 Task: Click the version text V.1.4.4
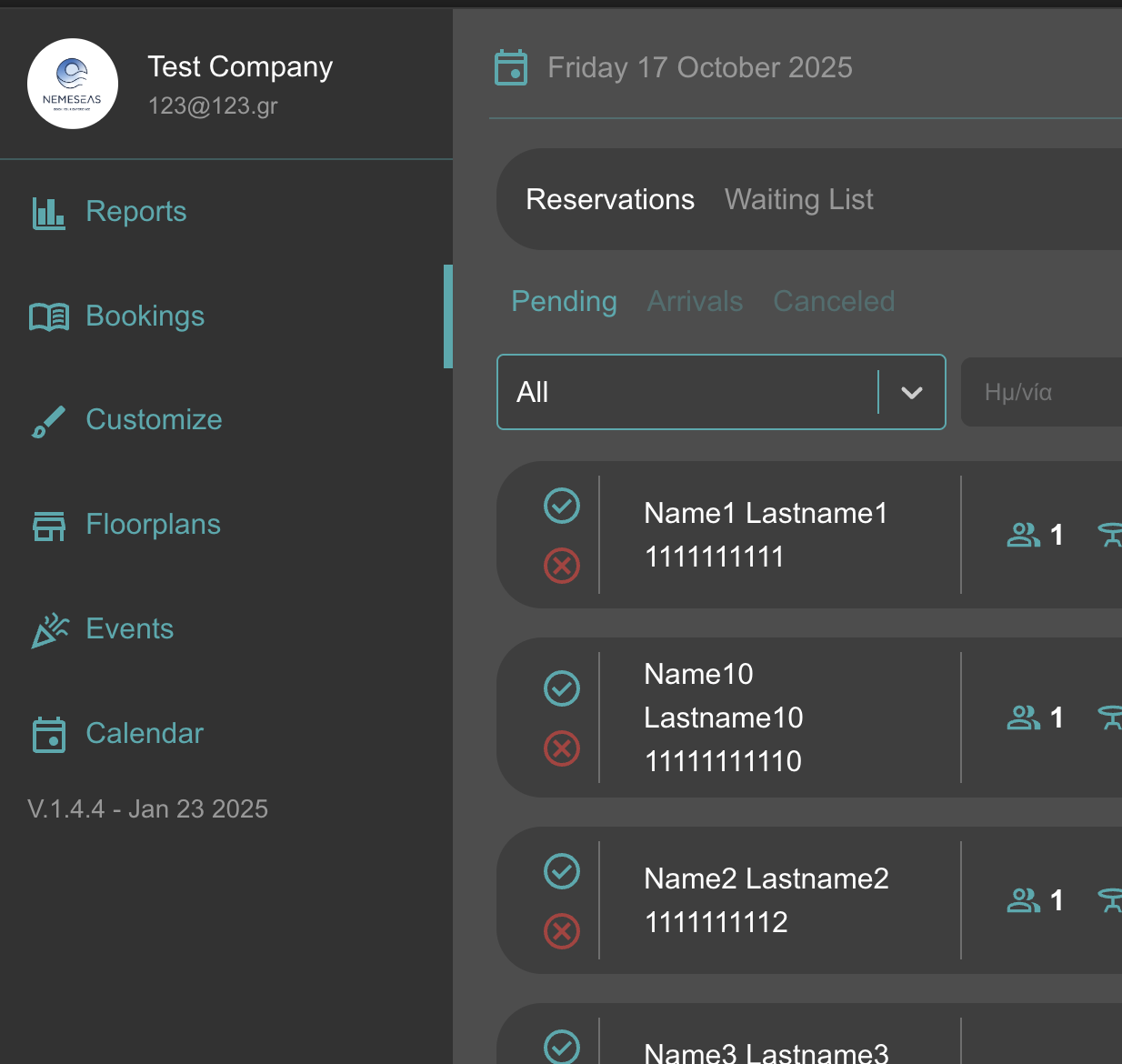point(148,808)
